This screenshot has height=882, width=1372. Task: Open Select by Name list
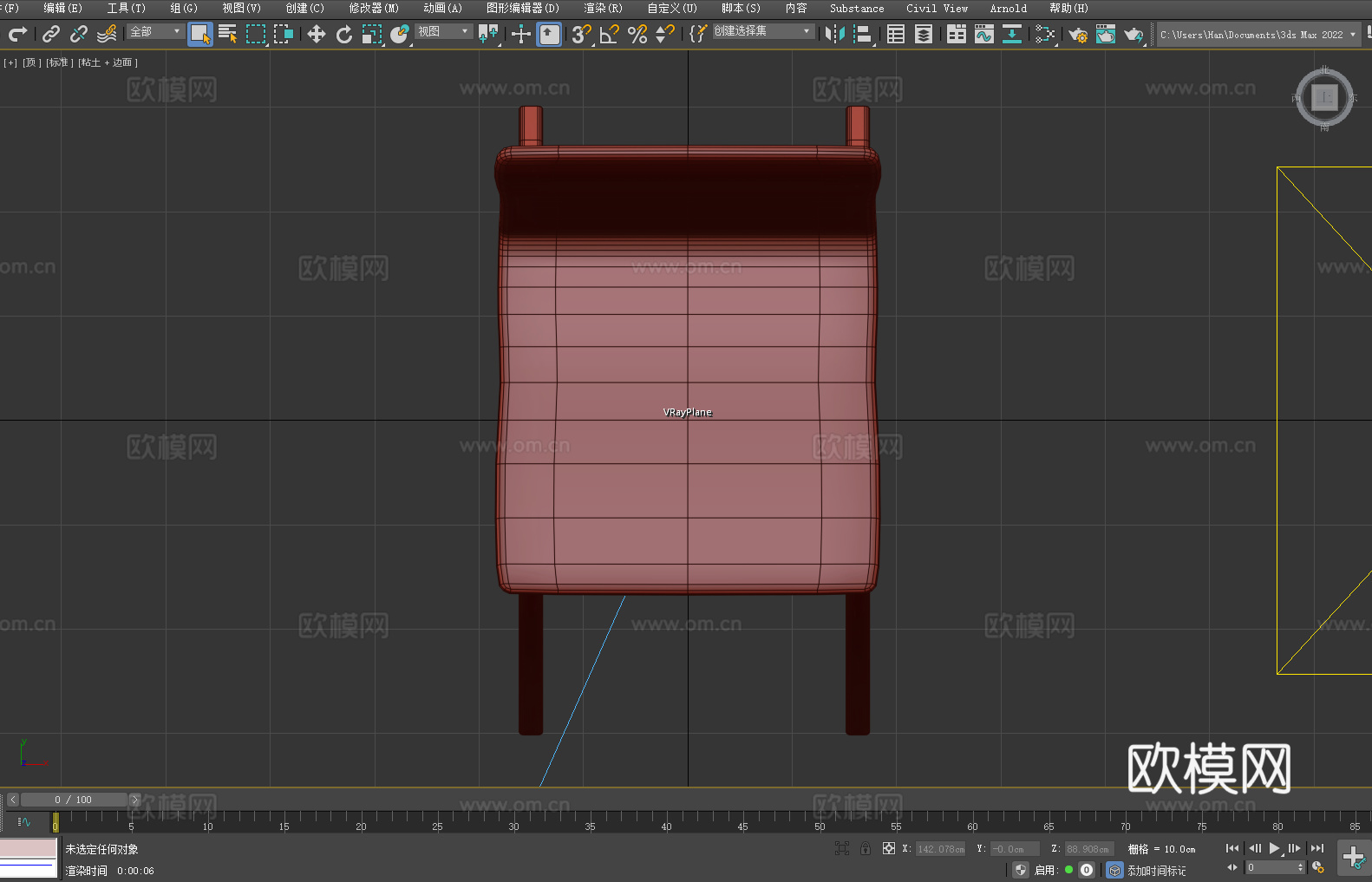coord(228,34)
